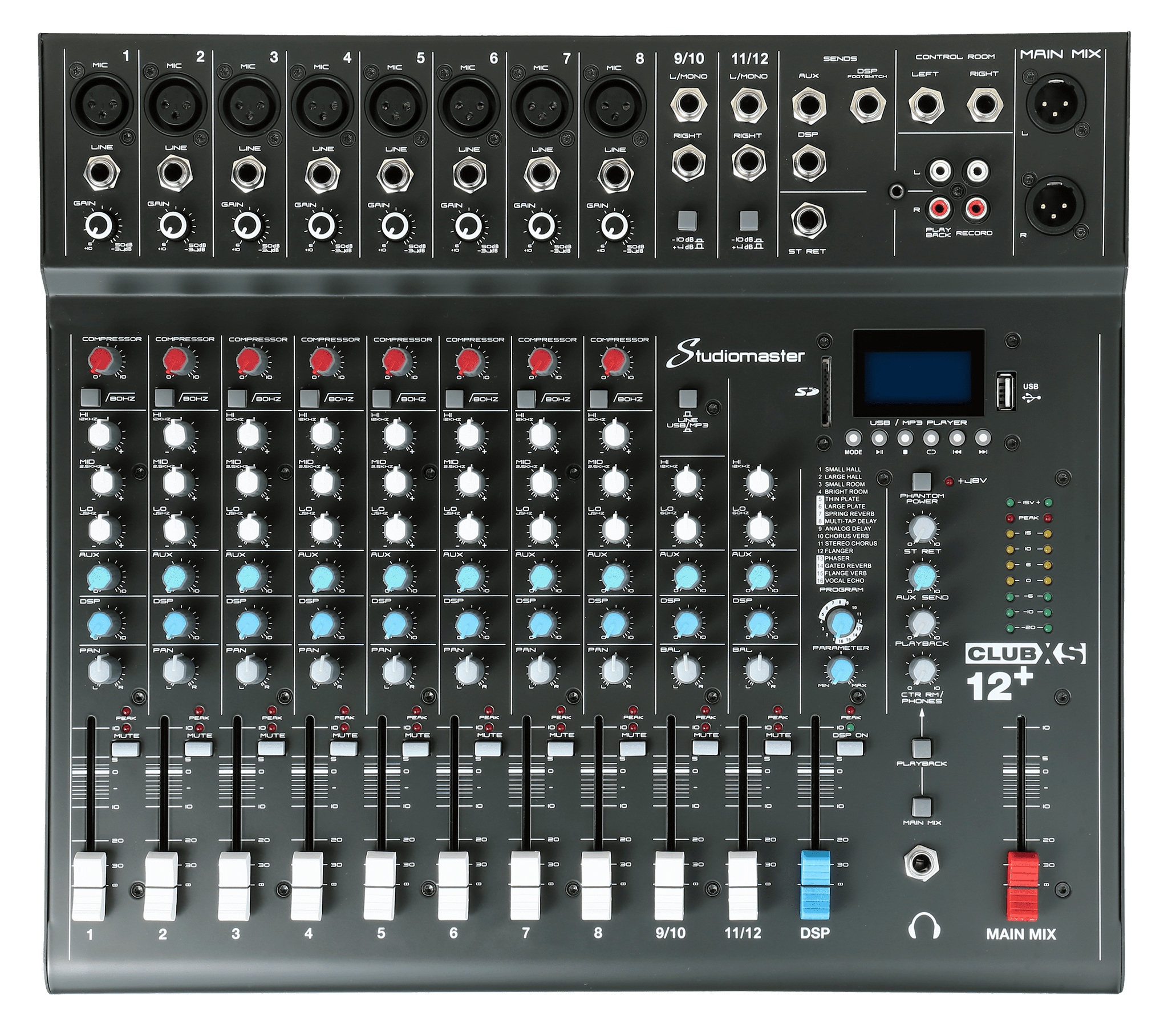Click the SD card slot
1168x1036 pixels.
pyautogui.click(x=826, y=392)
